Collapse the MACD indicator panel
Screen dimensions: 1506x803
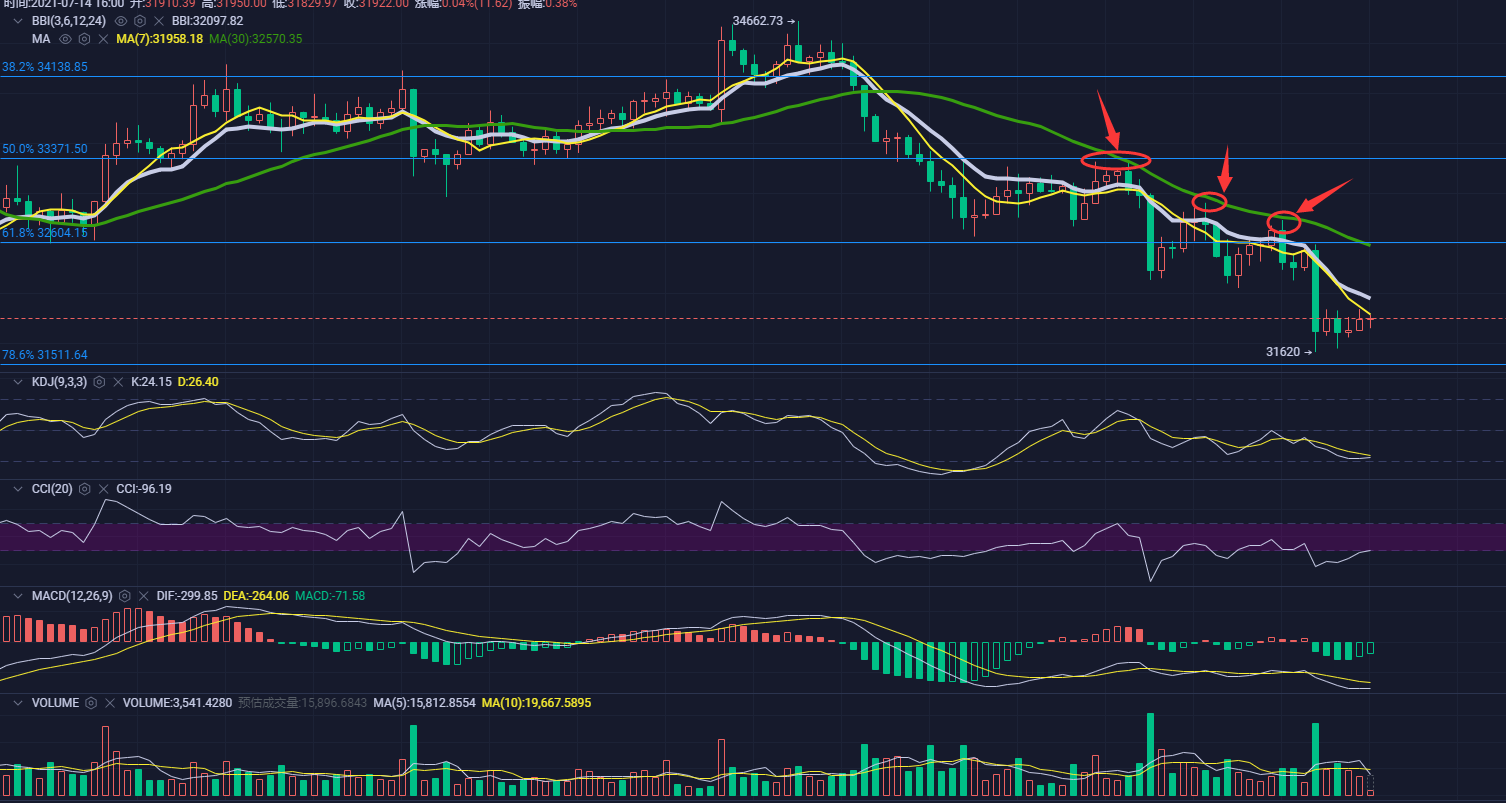click(18, 596)
